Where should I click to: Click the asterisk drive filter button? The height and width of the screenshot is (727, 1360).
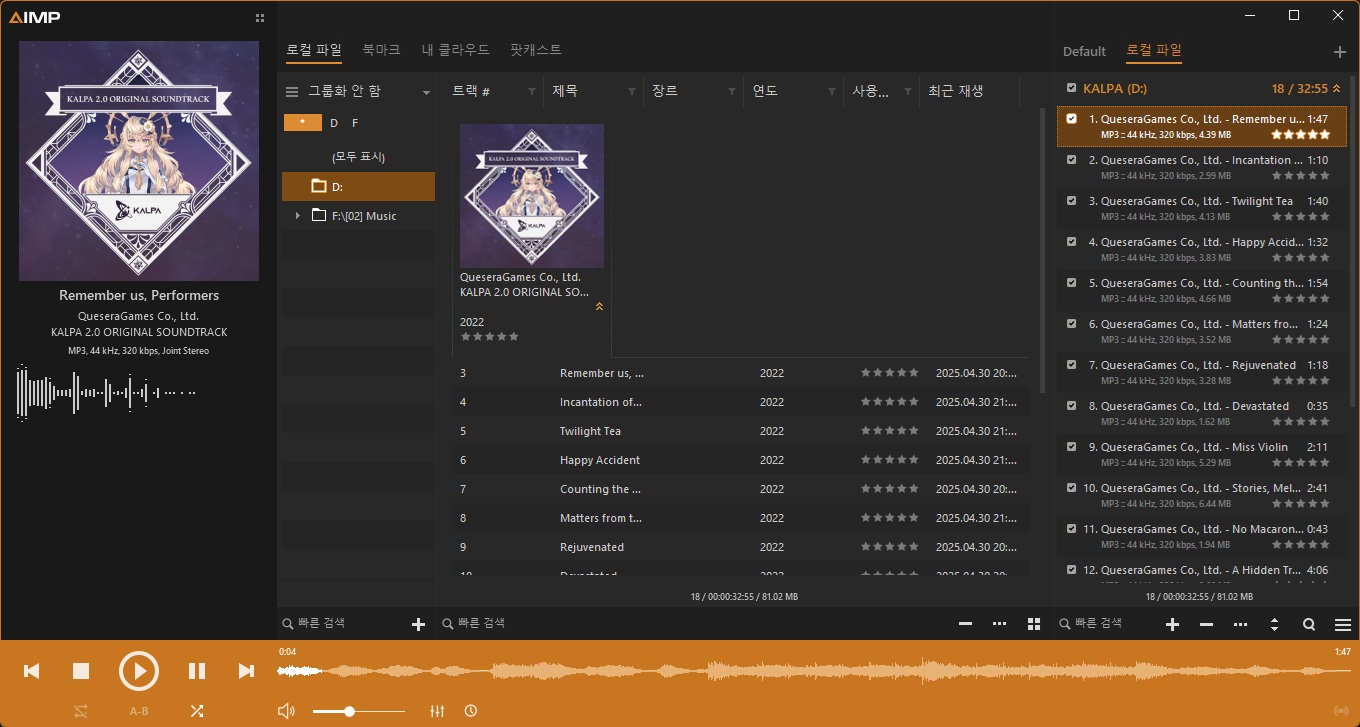pos(303,123)
